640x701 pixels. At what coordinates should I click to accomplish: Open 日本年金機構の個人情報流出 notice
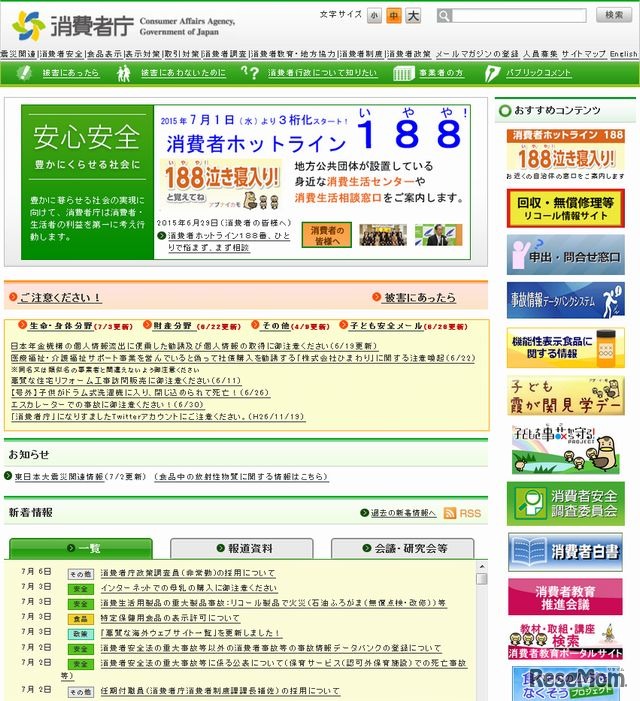[x=194, y=346]
